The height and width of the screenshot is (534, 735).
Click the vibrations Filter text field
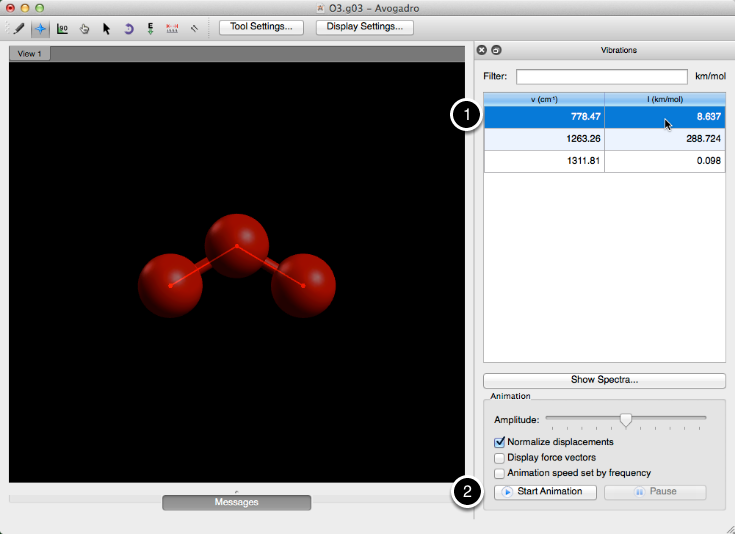[x=602, y=76]
